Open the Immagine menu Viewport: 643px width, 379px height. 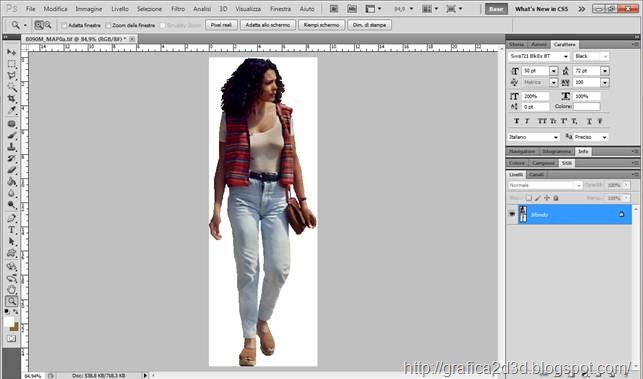(x=89, y=9)
